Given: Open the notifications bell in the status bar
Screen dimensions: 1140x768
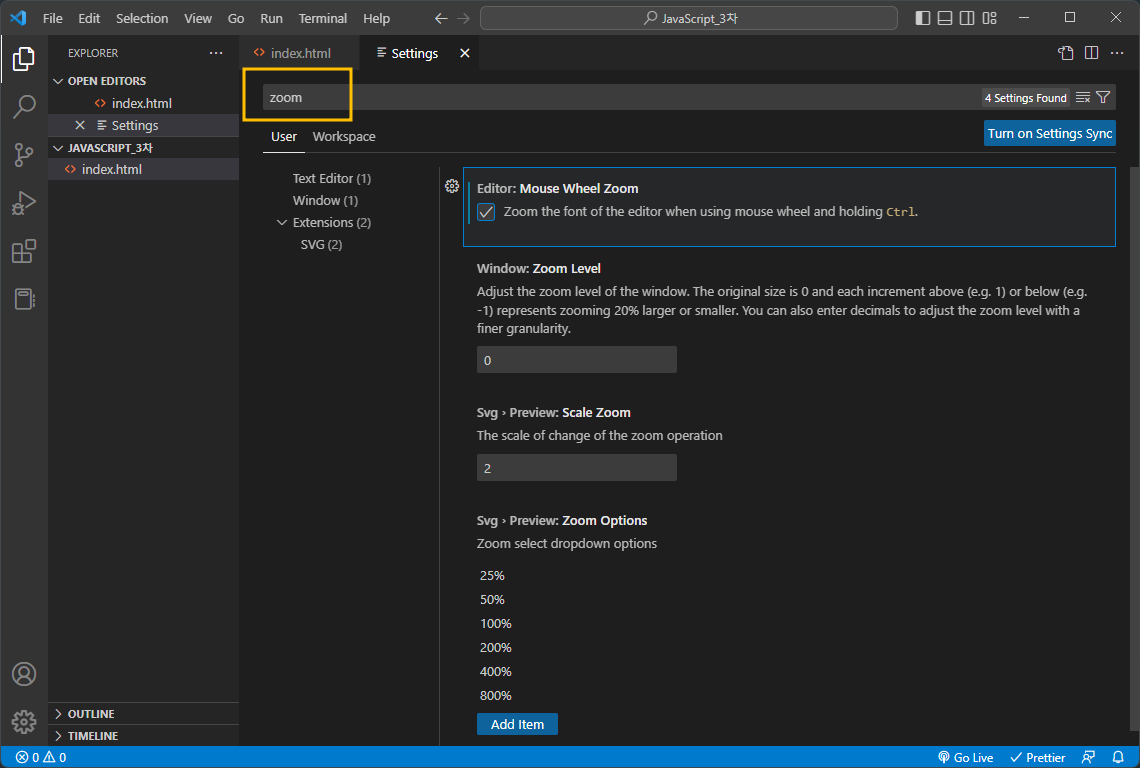Looking at the screenshot, I should pos(1118,757).
